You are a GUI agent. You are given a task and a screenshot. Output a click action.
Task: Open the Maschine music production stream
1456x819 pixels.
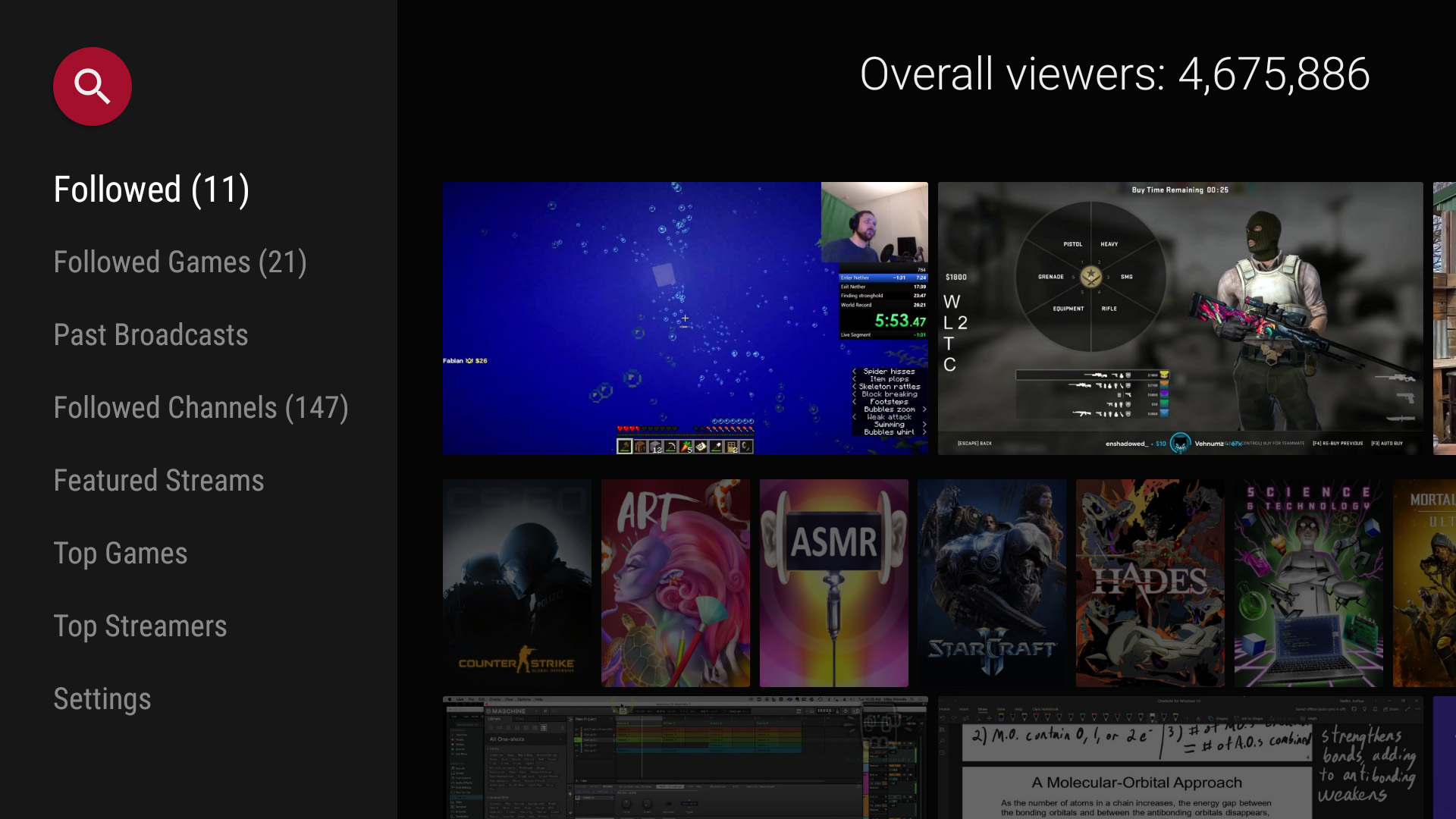685,757
